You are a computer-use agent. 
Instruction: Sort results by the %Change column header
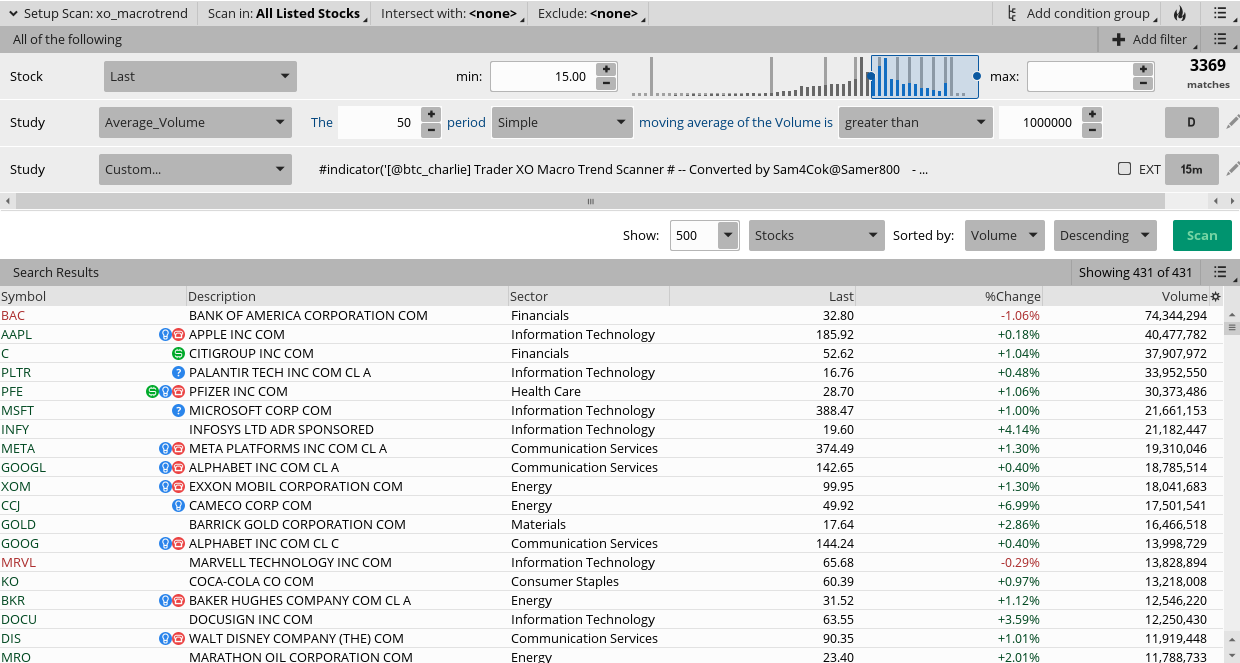coord(949,296)
